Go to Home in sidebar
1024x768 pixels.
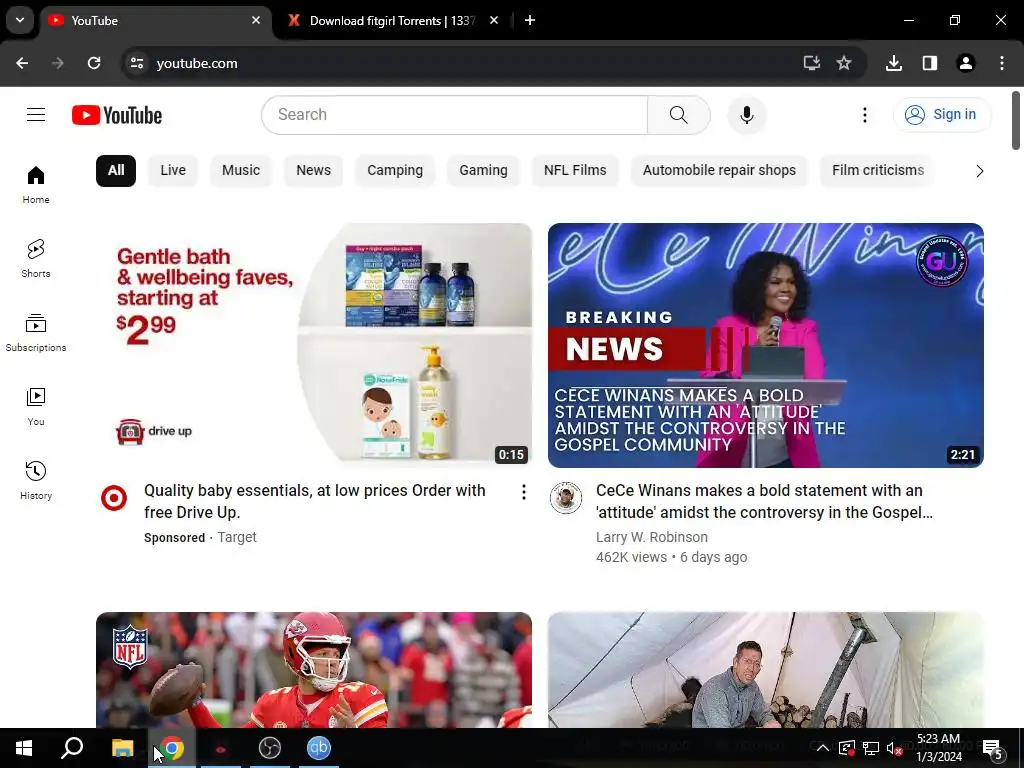point(36,185)
